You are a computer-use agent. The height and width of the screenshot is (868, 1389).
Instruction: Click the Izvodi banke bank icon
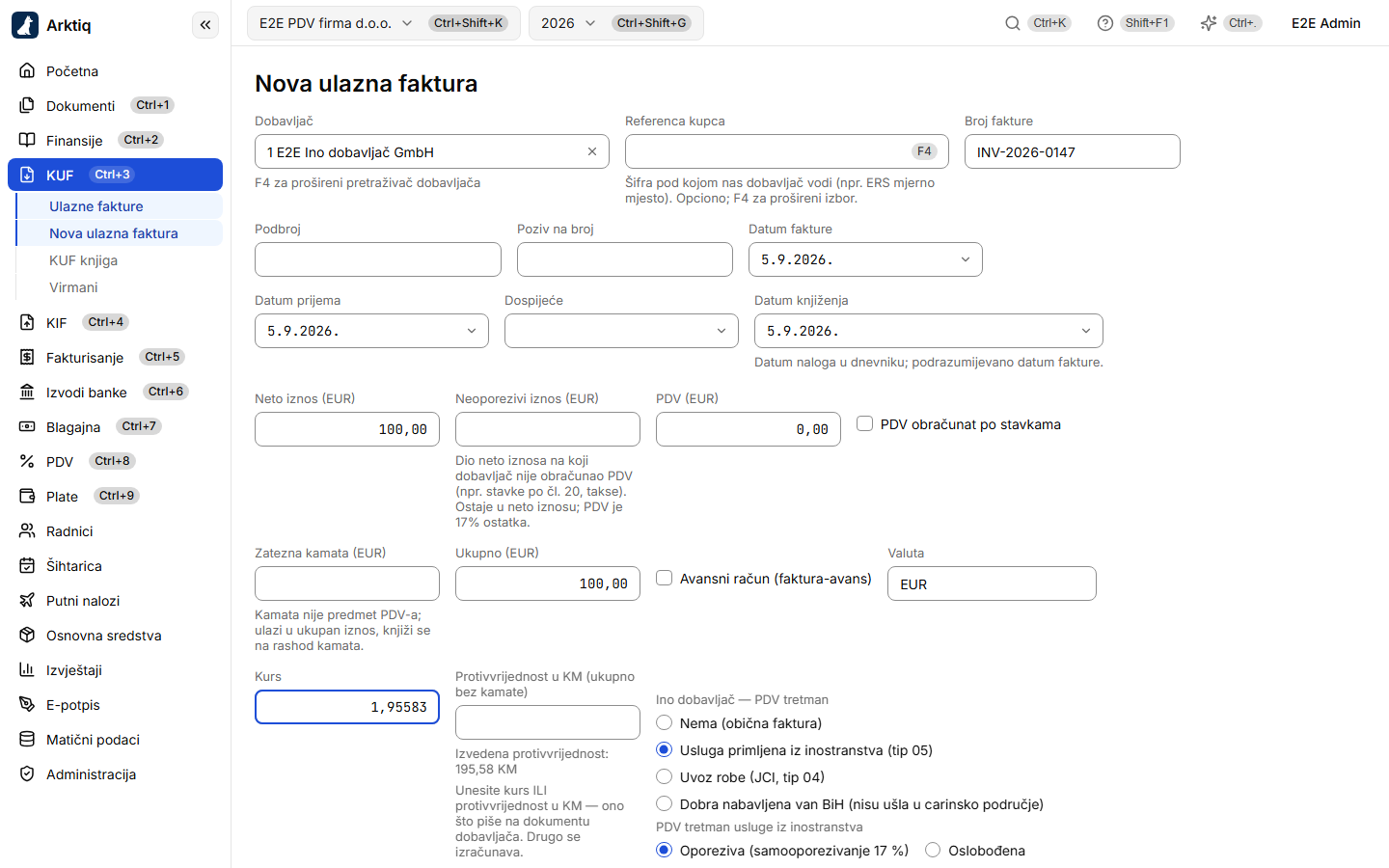tap(27, 392)
